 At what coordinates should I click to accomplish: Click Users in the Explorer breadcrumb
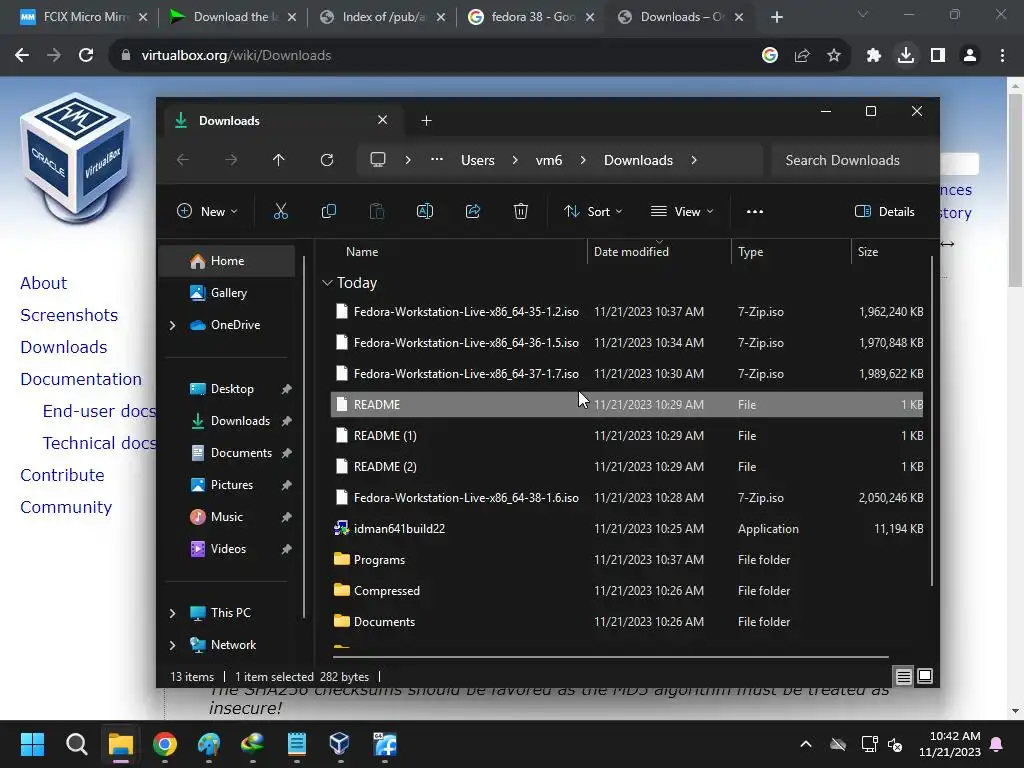tap(477, 160)
